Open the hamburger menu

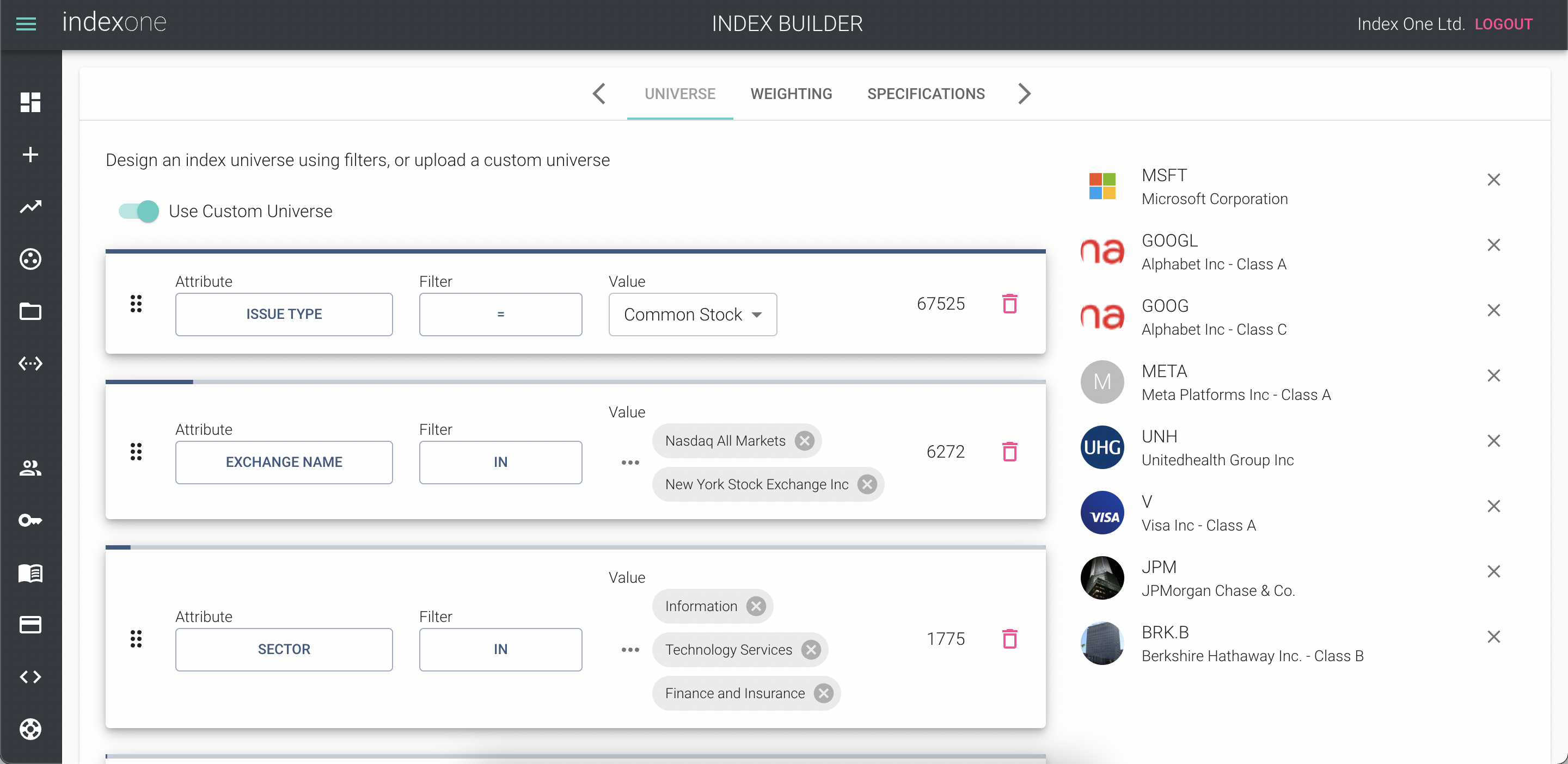click(26, 24)
